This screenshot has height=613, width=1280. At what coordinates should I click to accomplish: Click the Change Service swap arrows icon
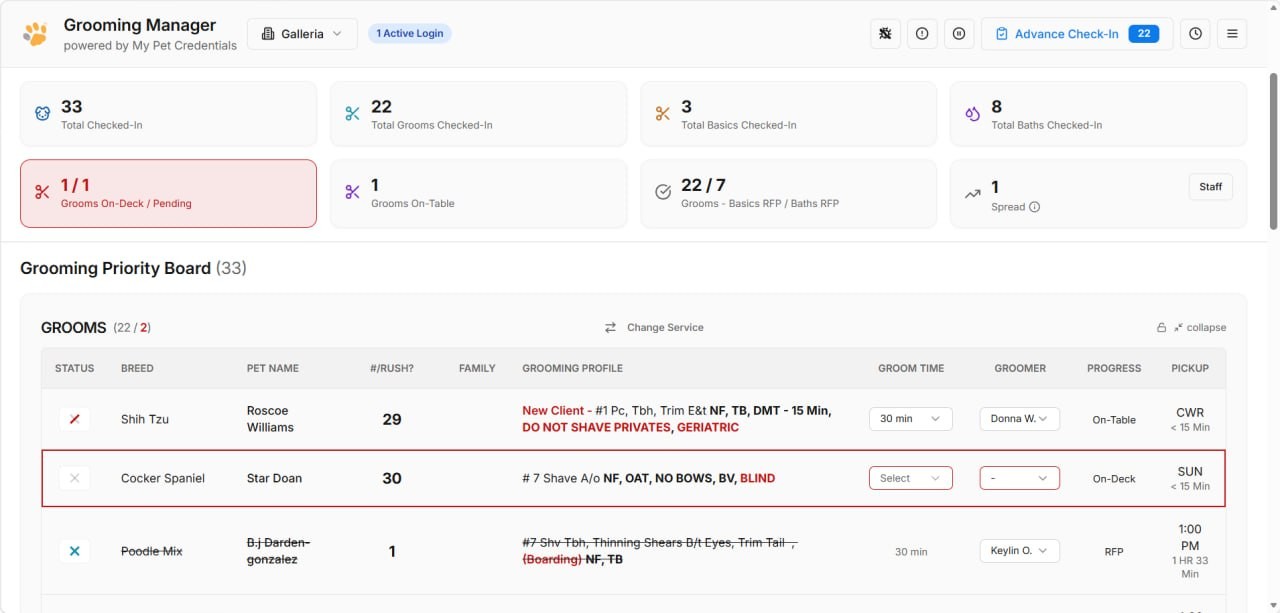pos(610,328)
